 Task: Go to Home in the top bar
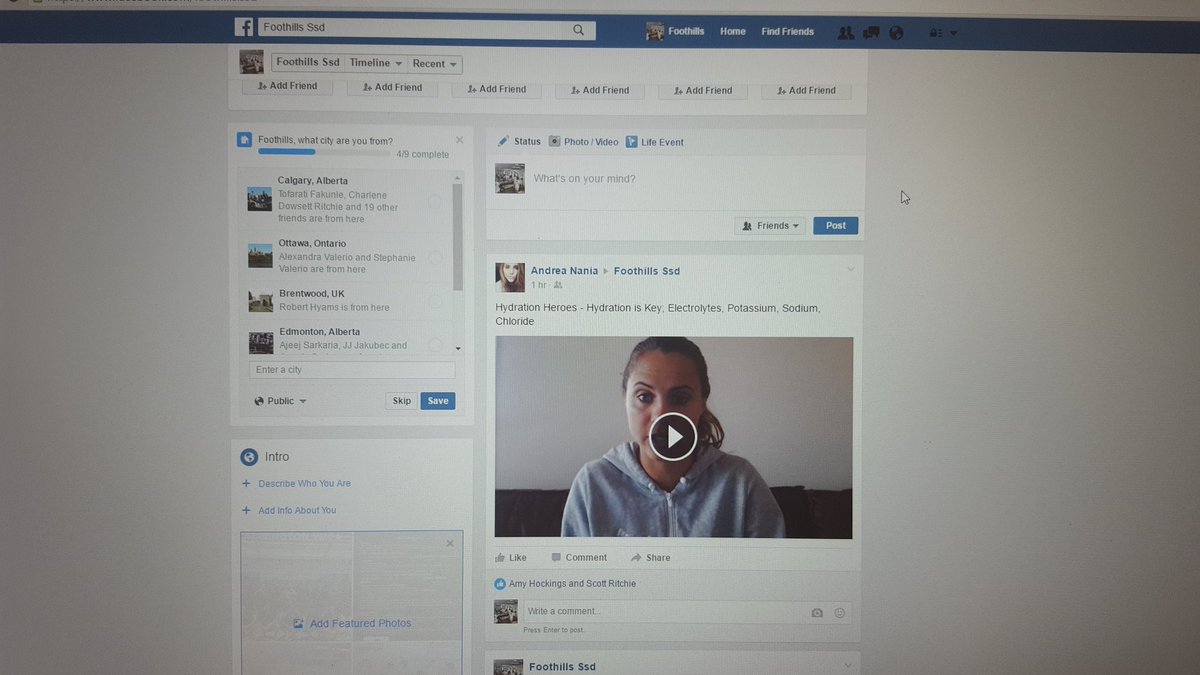point(733,31)
